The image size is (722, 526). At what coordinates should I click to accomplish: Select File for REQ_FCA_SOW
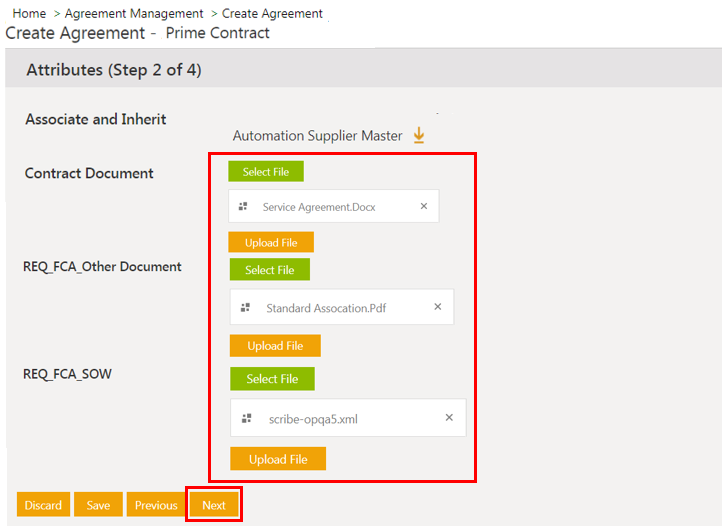272,379
